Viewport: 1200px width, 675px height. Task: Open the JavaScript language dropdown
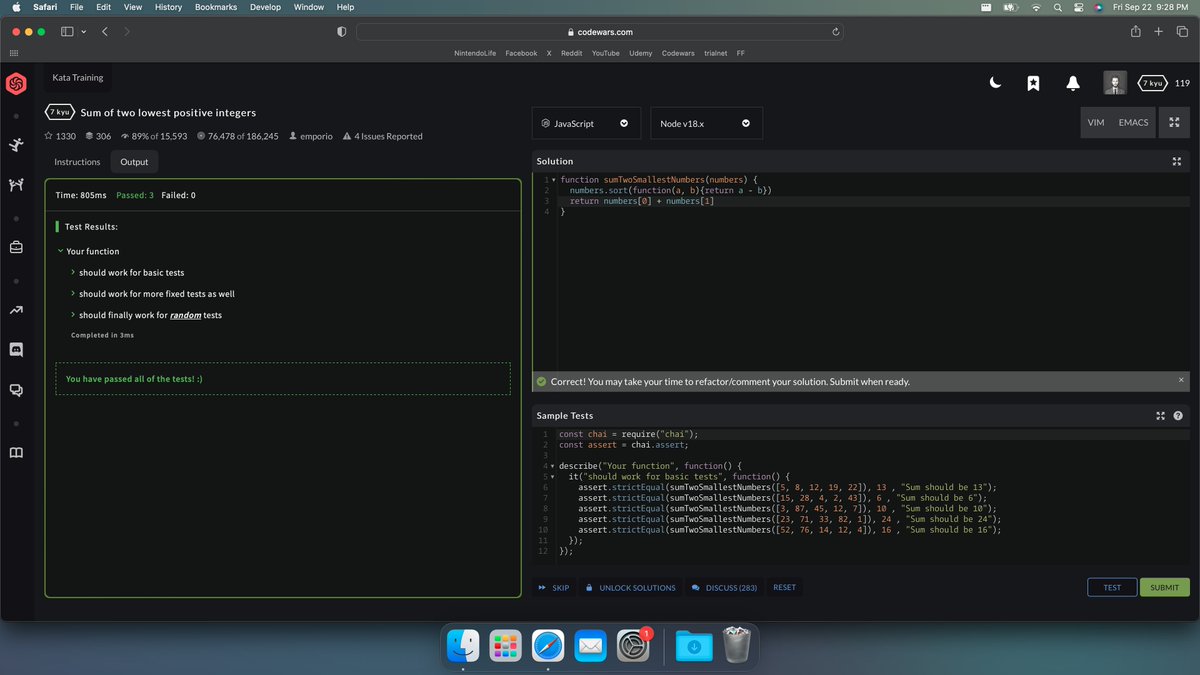tap(585, 123)
